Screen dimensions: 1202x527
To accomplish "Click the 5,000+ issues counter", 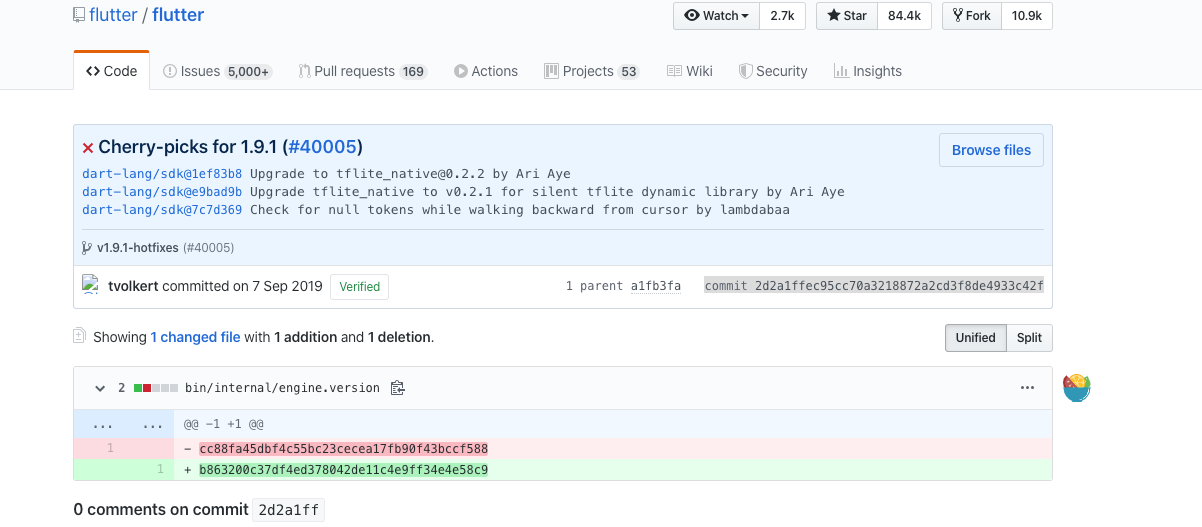I will click(248, 72).
